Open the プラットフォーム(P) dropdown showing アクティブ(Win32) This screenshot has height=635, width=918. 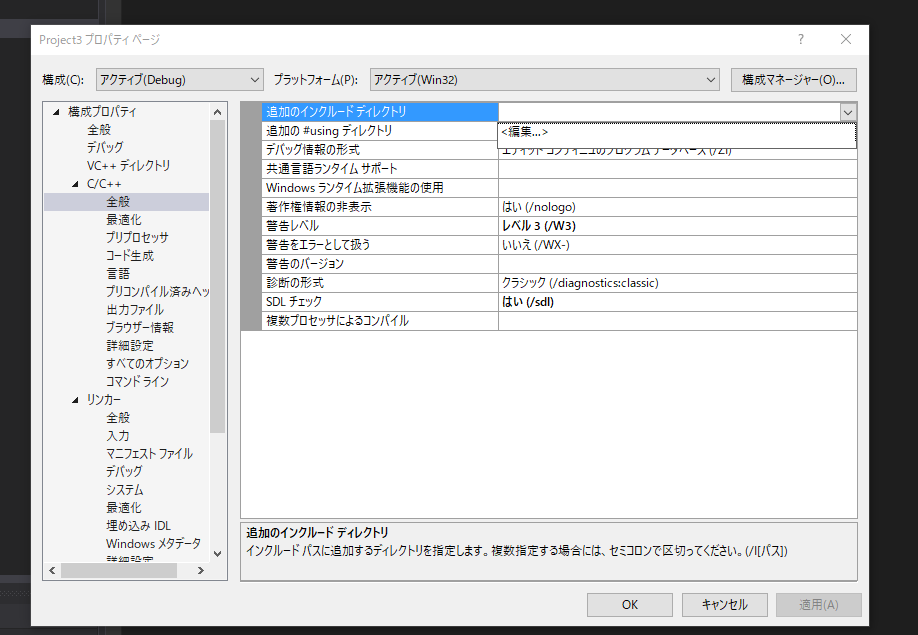tap(712, 79)
